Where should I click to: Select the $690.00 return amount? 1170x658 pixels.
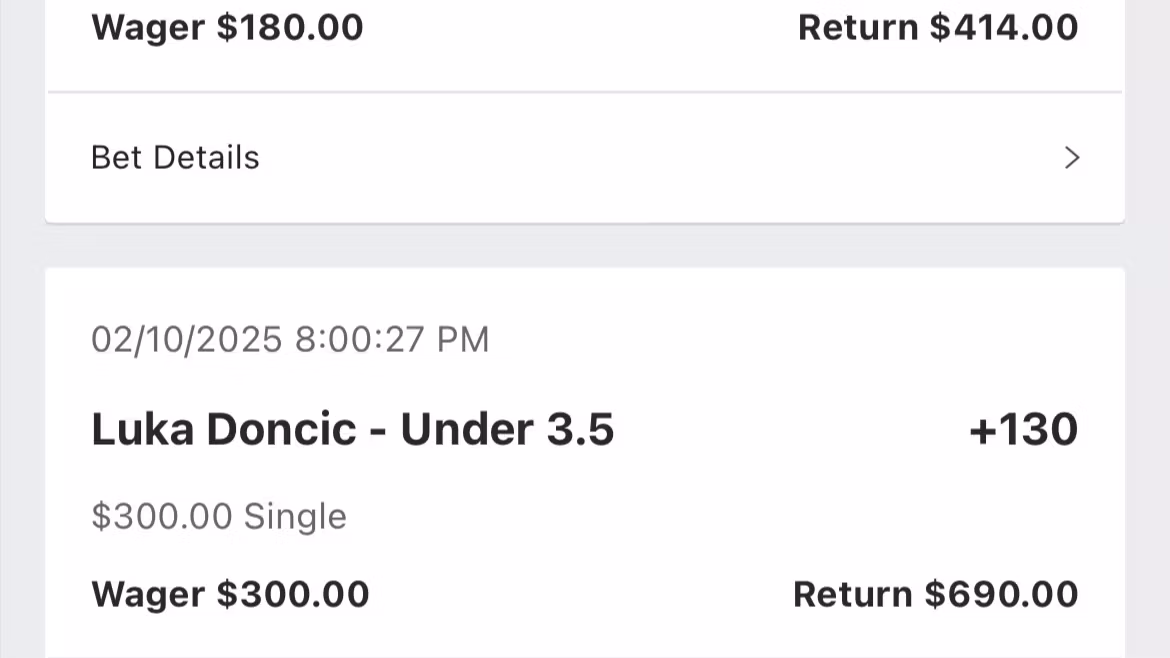1001,594
